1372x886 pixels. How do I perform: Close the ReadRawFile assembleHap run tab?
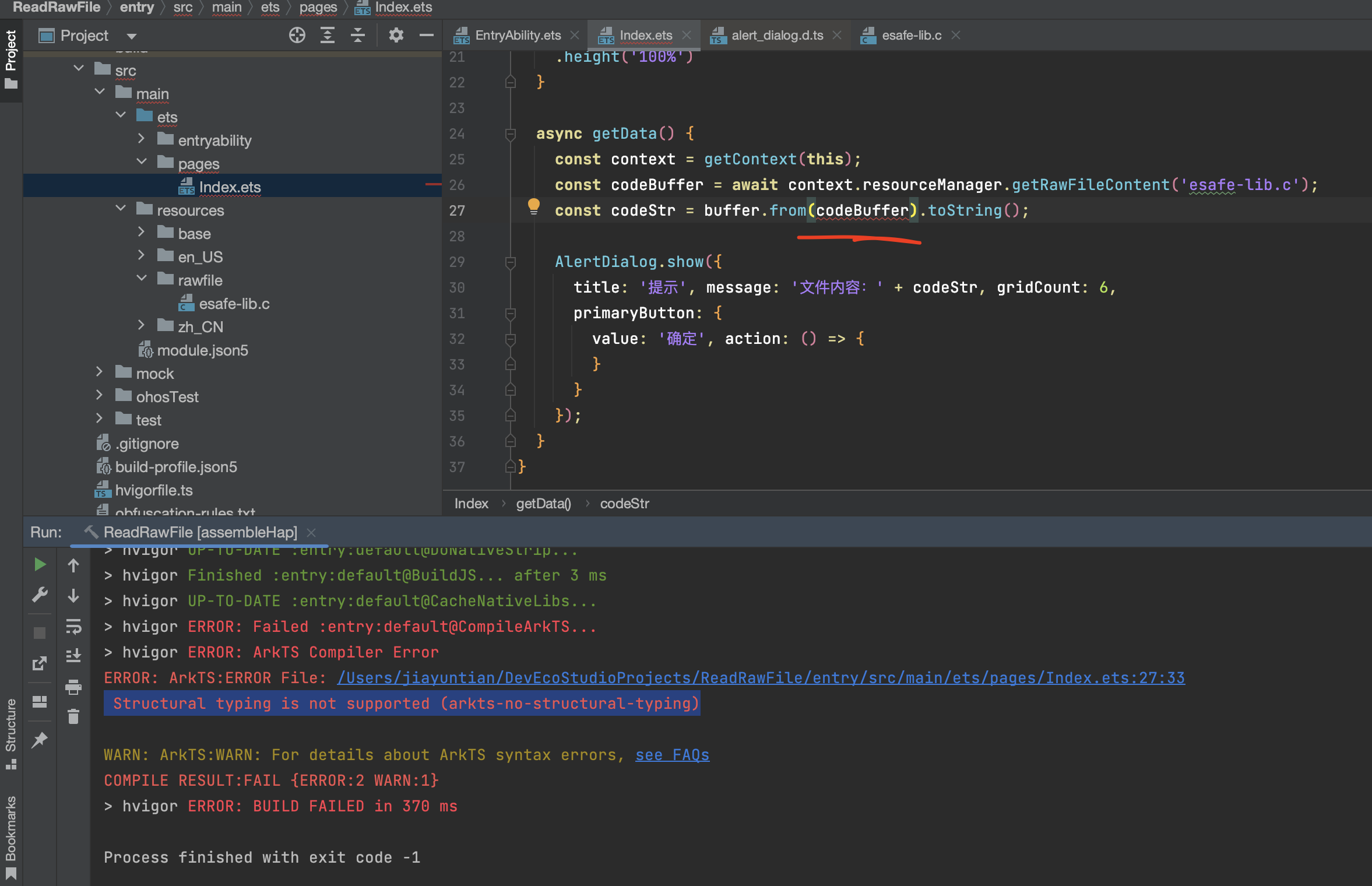[x=311, y=532]
